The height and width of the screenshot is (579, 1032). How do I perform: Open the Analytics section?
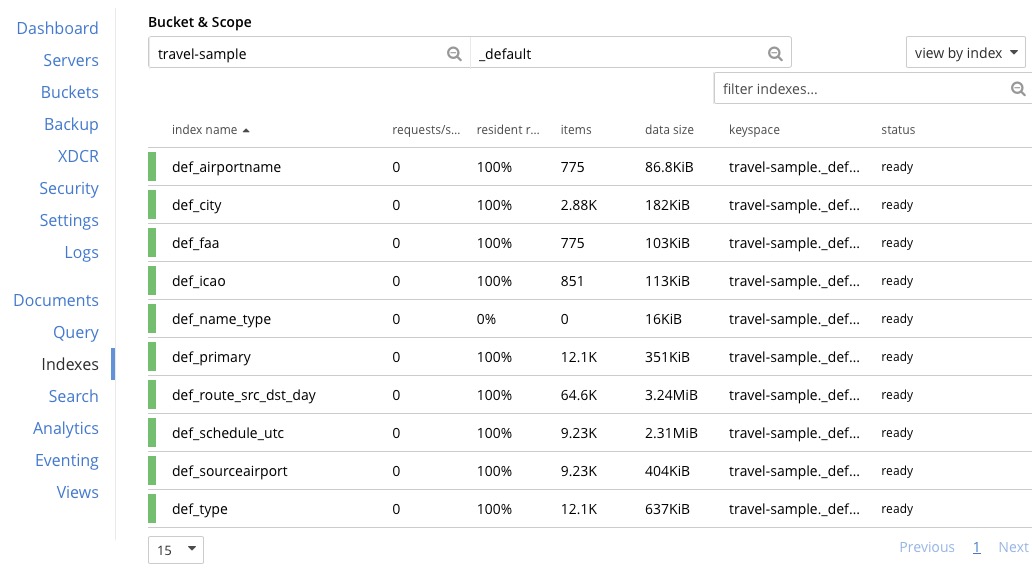coord(66,428)
